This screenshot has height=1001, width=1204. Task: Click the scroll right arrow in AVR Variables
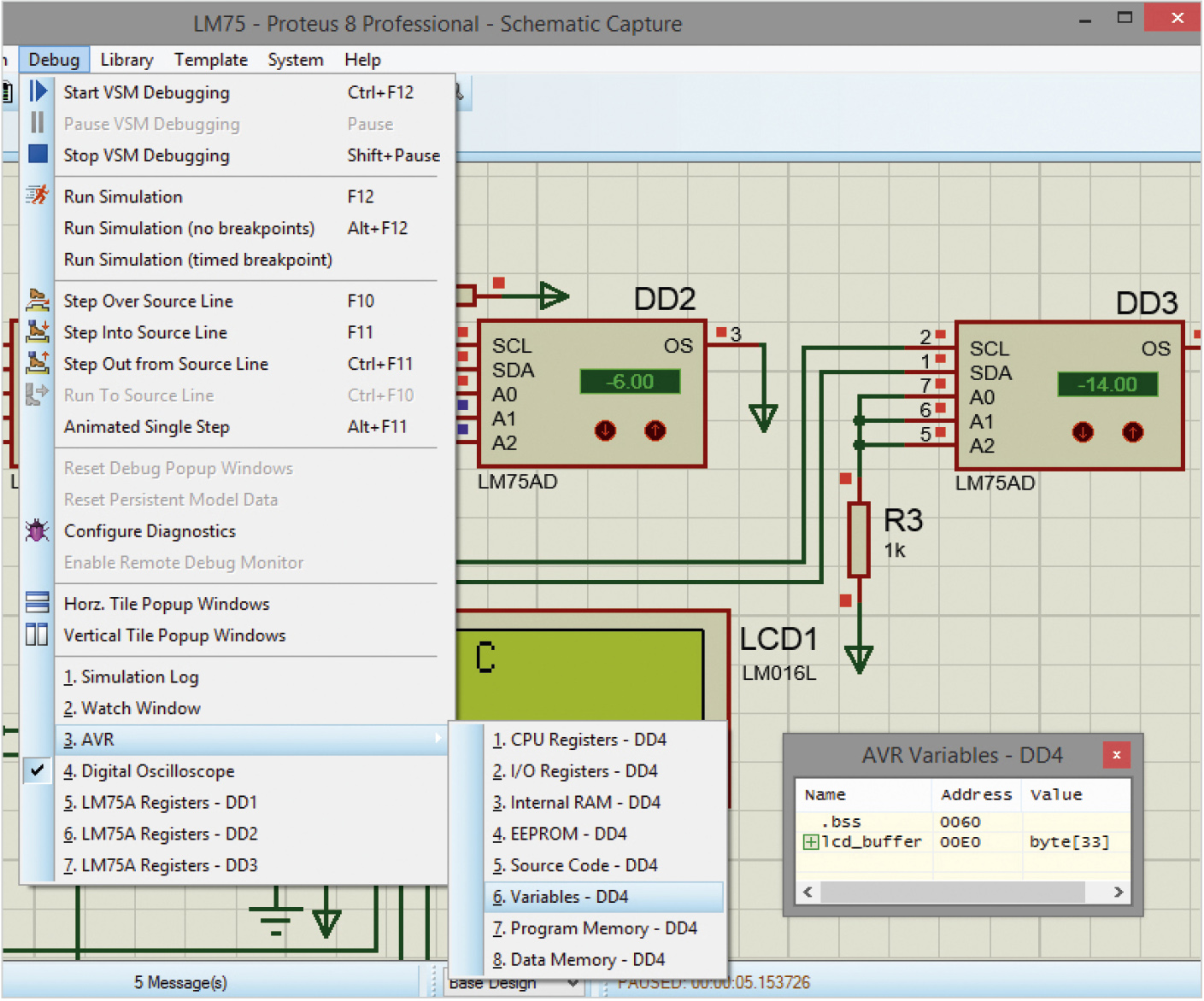1119,893
